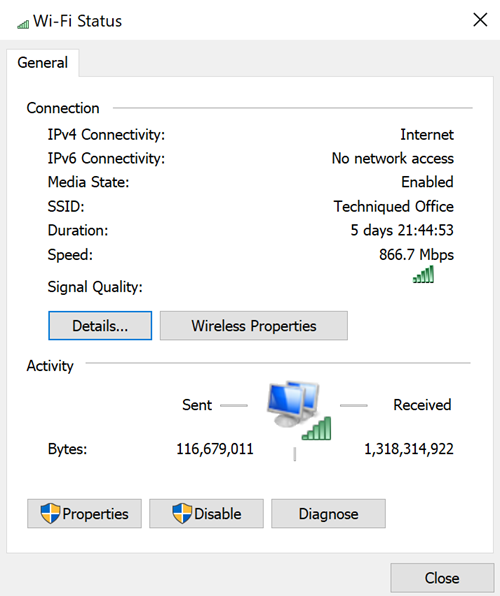The height and width of the screenshot is (596, 500).
Task: Click the shield icon on Properties button
Action: (50, 513)
